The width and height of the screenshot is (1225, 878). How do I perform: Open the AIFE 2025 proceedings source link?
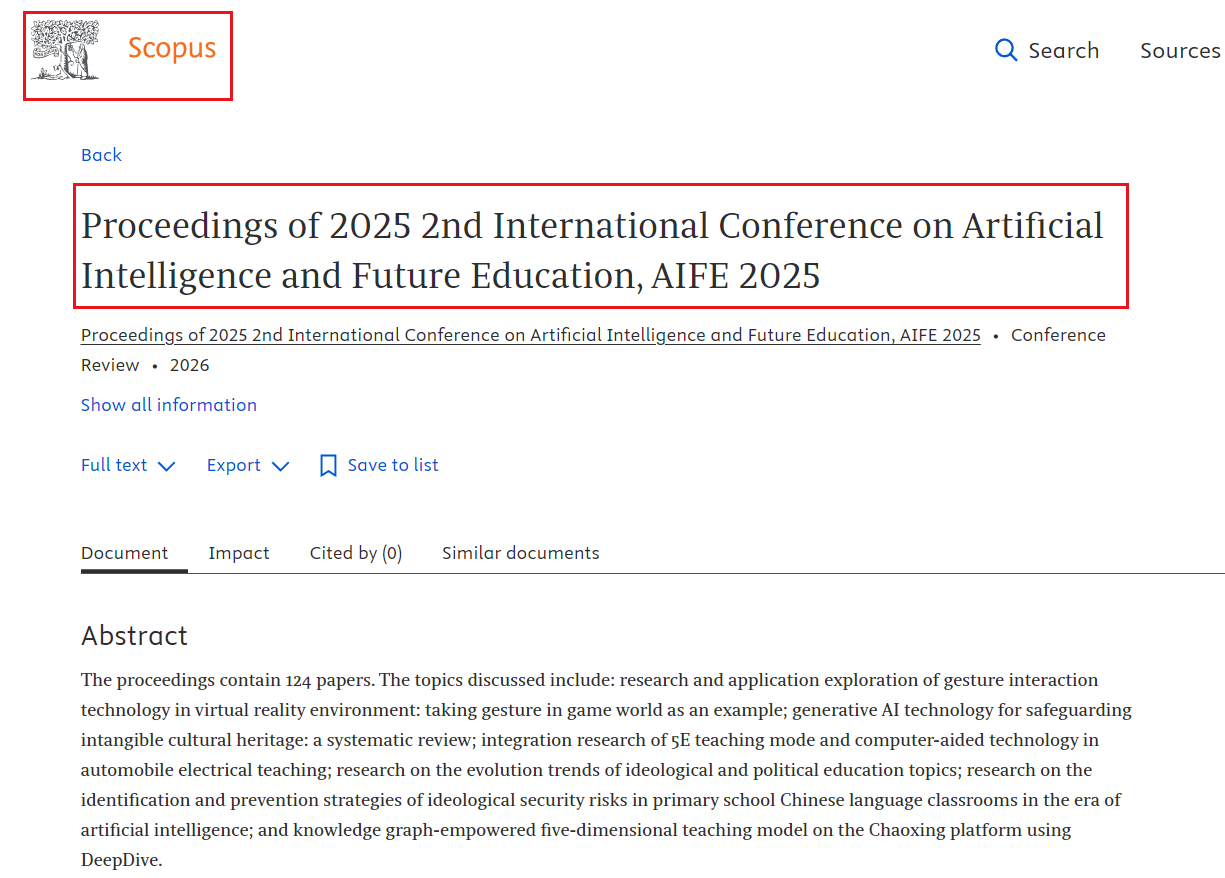[530, 335]
